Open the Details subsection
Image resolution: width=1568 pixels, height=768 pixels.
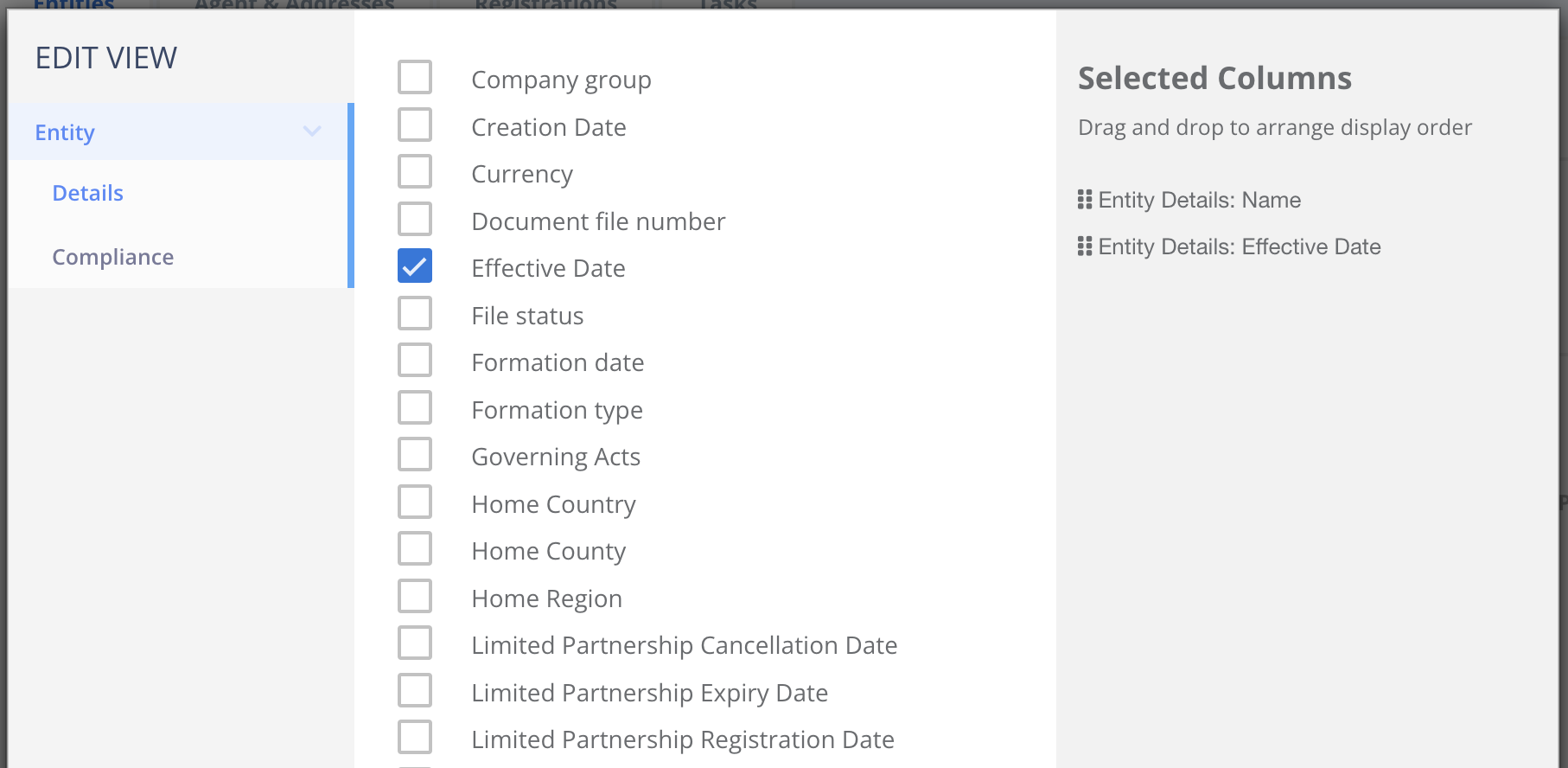(x=88, y=193)
